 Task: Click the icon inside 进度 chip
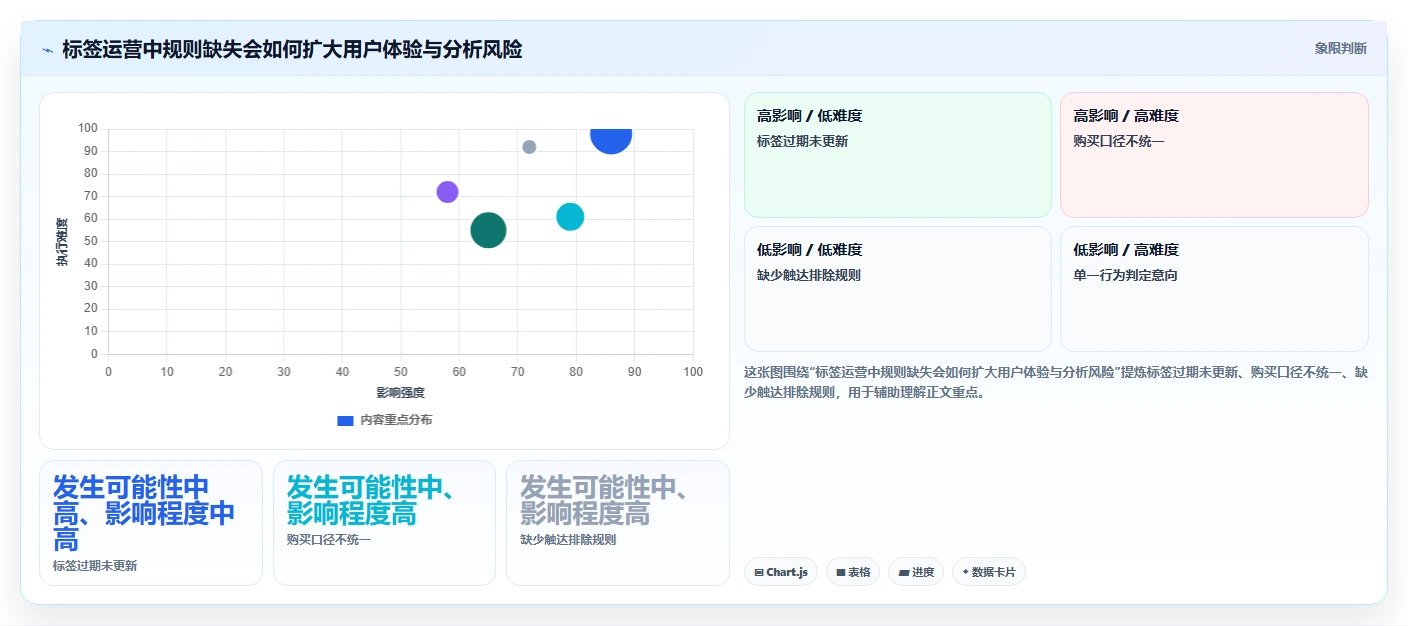tap(903, 573)
